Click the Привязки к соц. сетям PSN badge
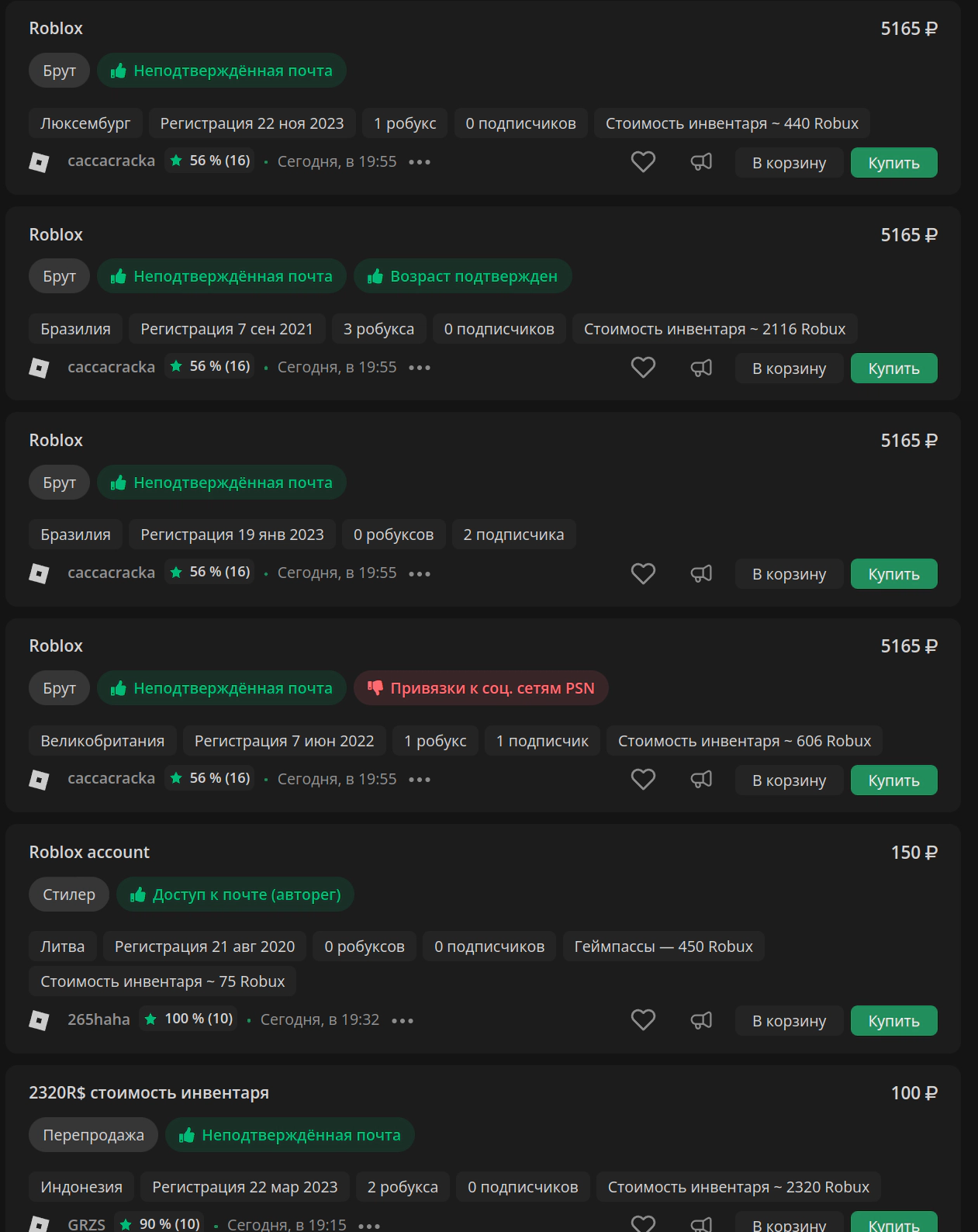 coord(481,689)
